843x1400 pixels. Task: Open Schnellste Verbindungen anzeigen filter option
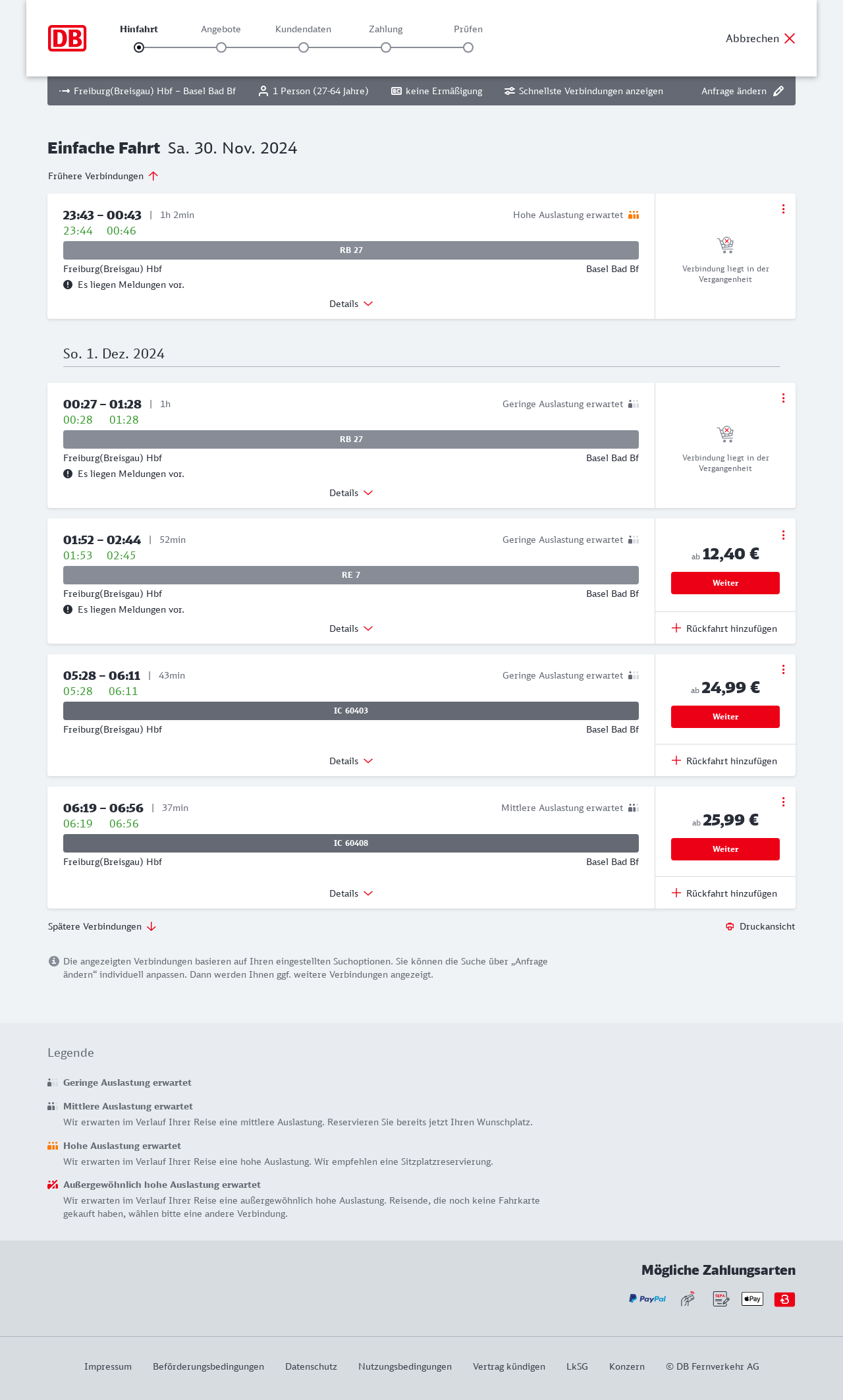tap(584, 91)
